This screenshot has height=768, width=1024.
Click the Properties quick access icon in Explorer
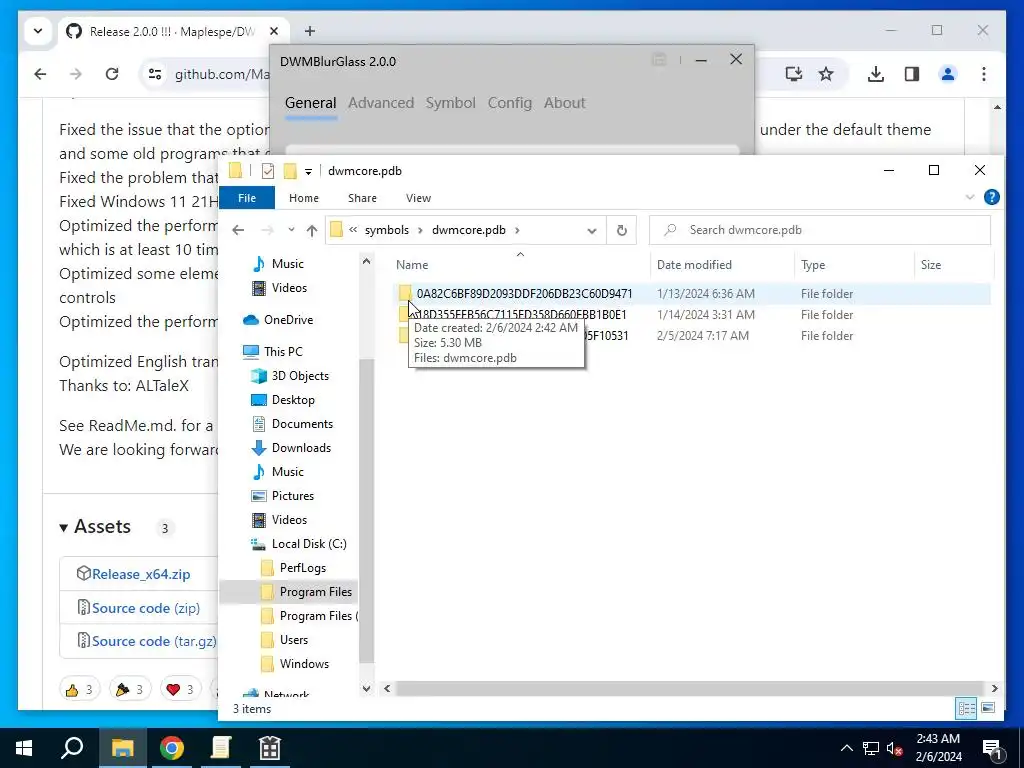pos(268,171)
